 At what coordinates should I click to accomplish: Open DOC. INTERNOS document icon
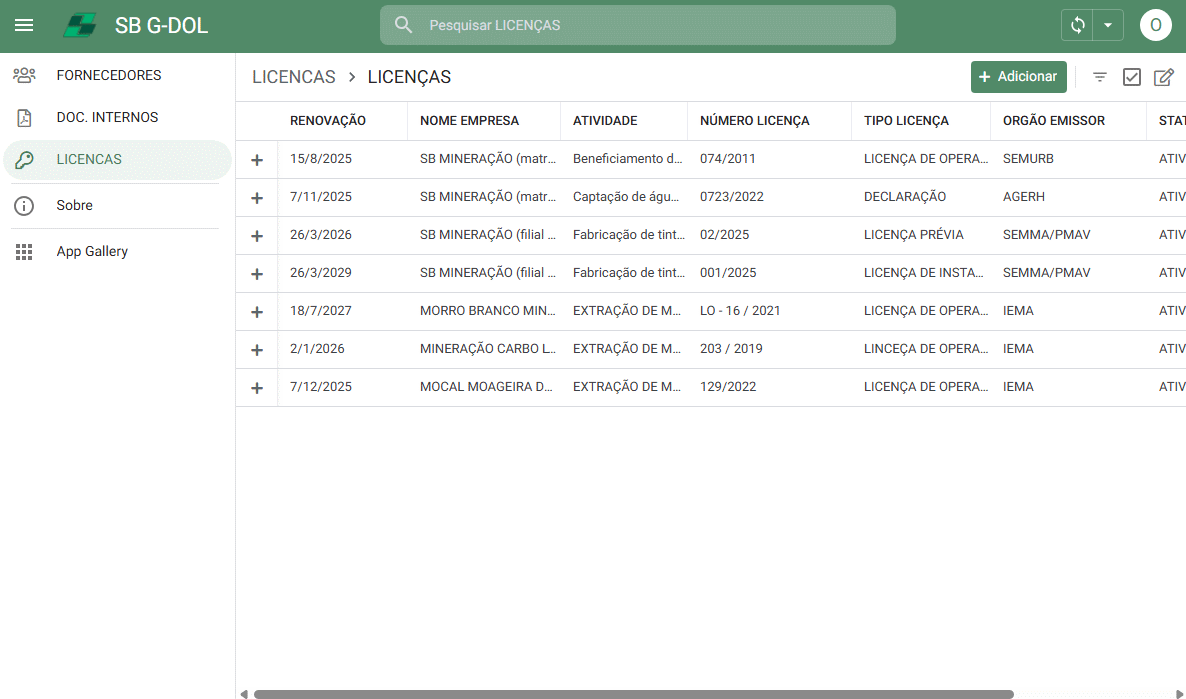point(24,117)
